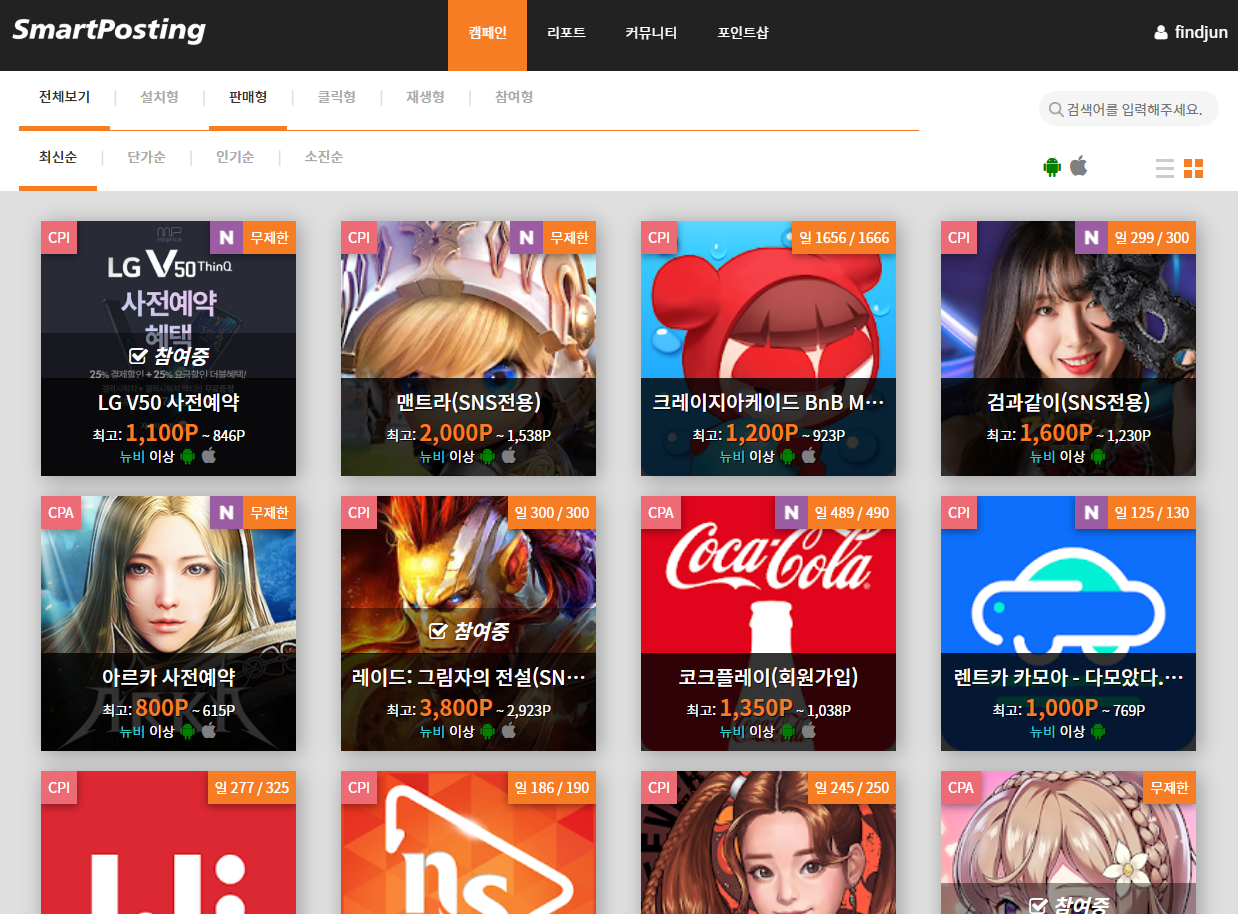The width and height of the screenshot is (1238, 914).
Task: Click the N badge on 코크플레이 card
Action: pyautogui.click(x=791, y=513)
